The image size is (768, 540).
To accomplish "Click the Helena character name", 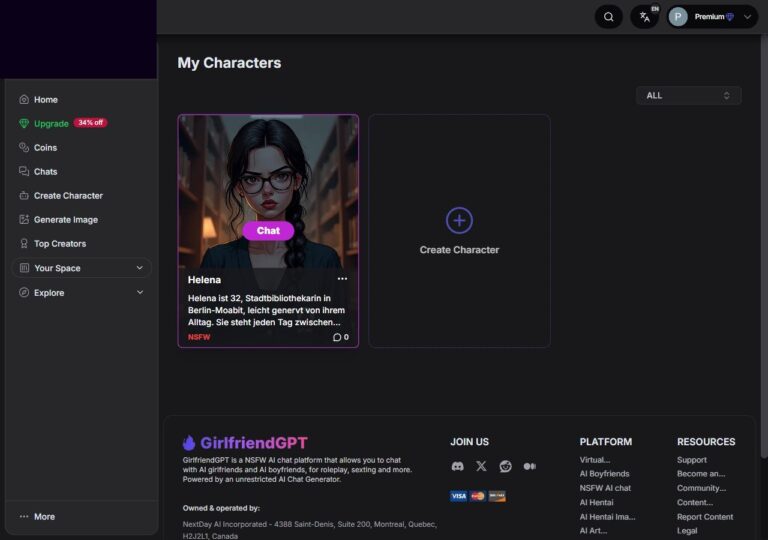I will click(204, 280).
